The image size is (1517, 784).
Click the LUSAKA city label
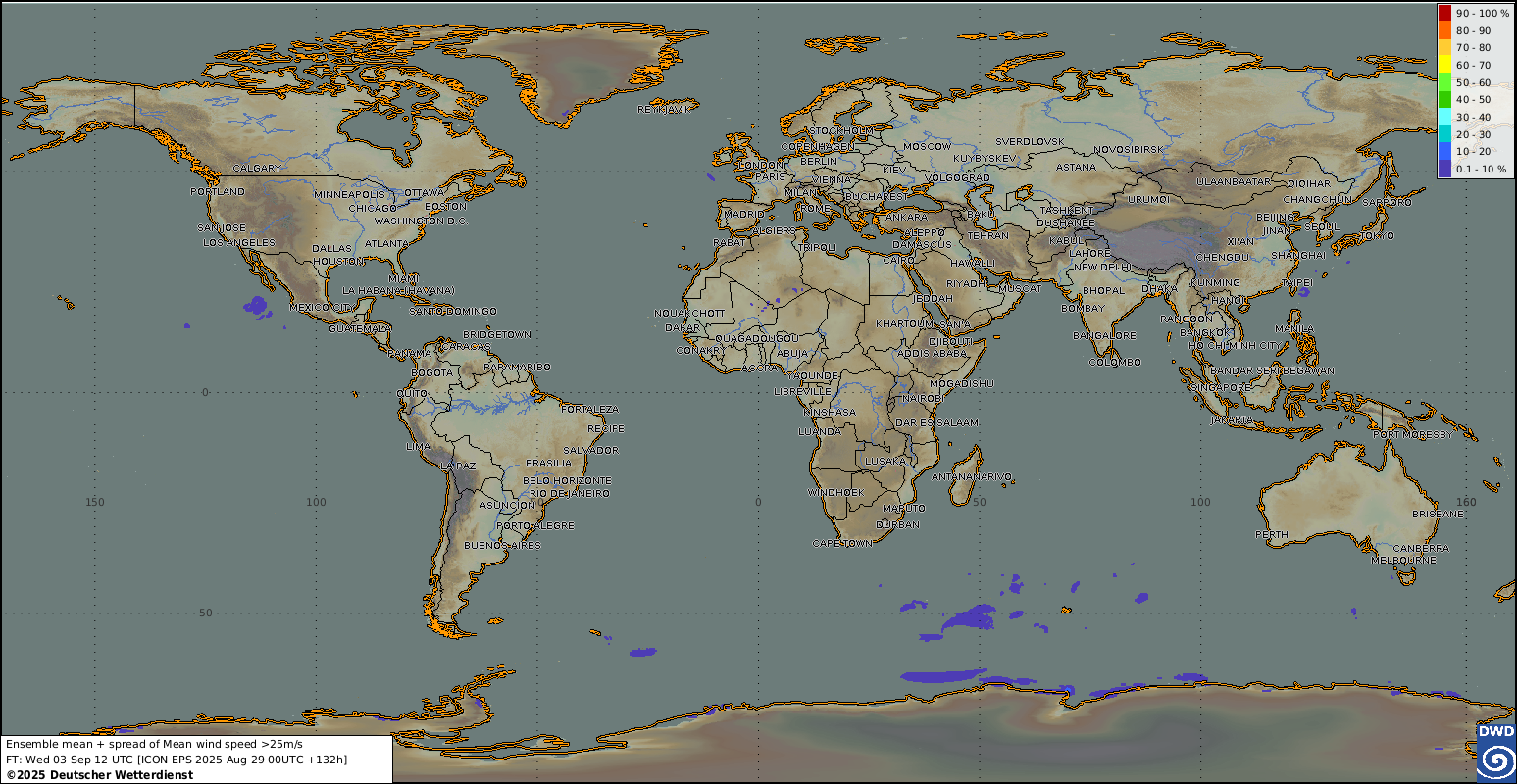tap(885, 461)
